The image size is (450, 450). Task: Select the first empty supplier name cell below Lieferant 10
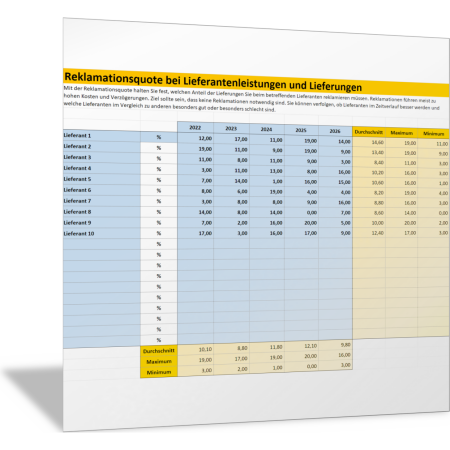102,244
